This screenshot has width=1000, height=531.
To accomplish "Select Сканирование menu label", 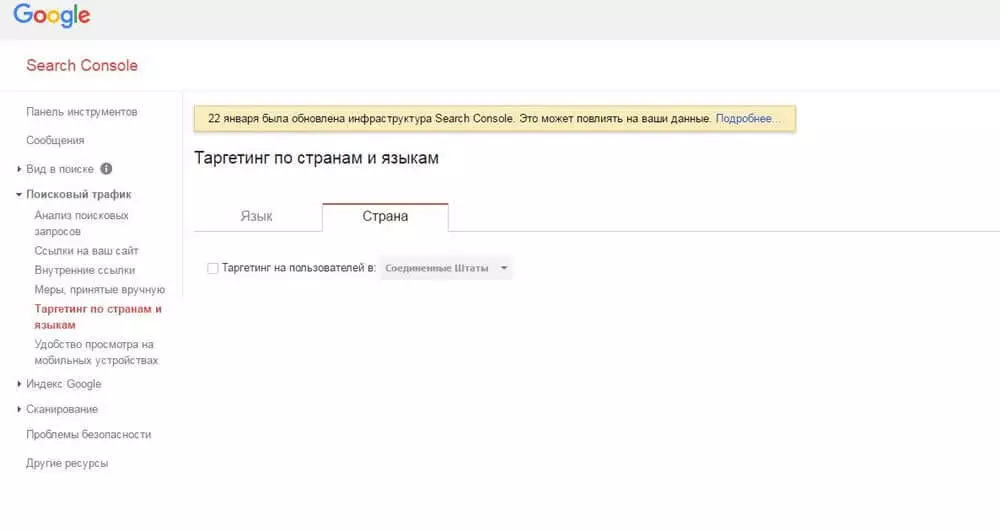I will [x=62, y=409].
